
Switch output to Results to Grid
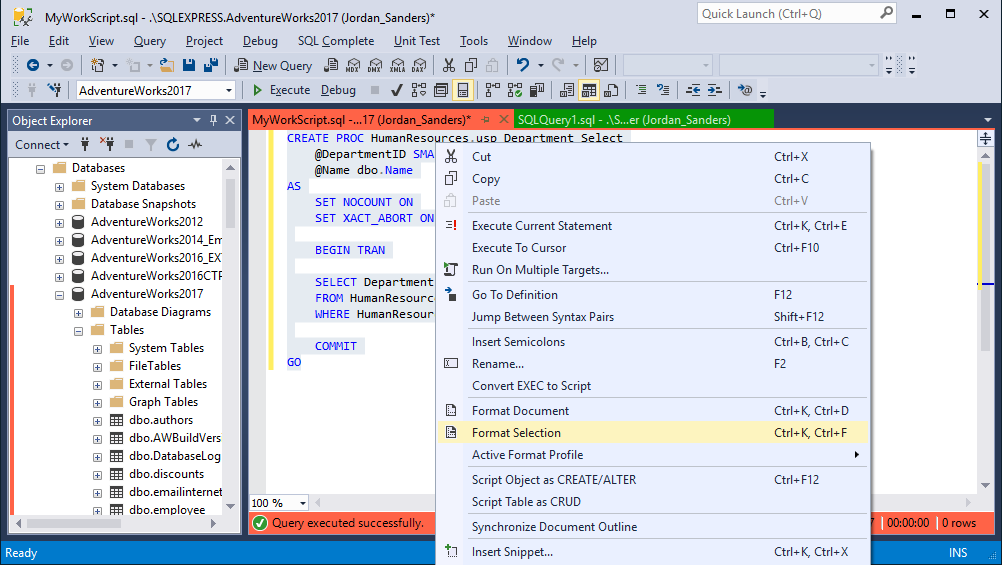click(589, 90)
